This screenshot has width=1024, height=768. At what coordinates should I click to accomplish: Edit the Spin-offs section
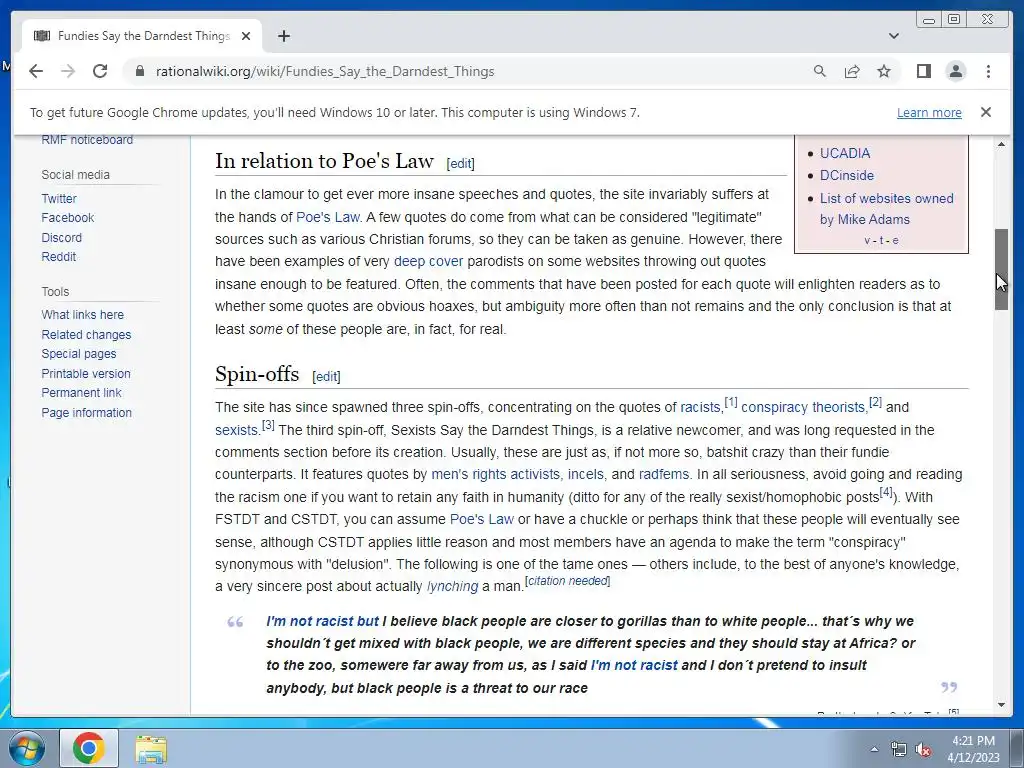click(x=326, y=376)
